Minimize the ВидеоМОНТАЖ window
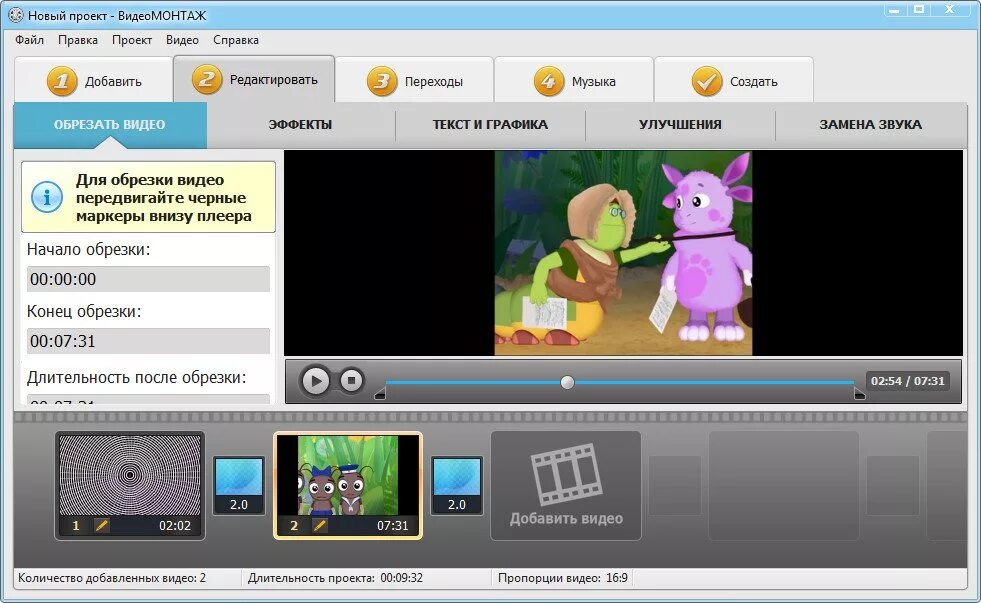The height and width of the screenshot is (603, 981). (x=895, y=9)
